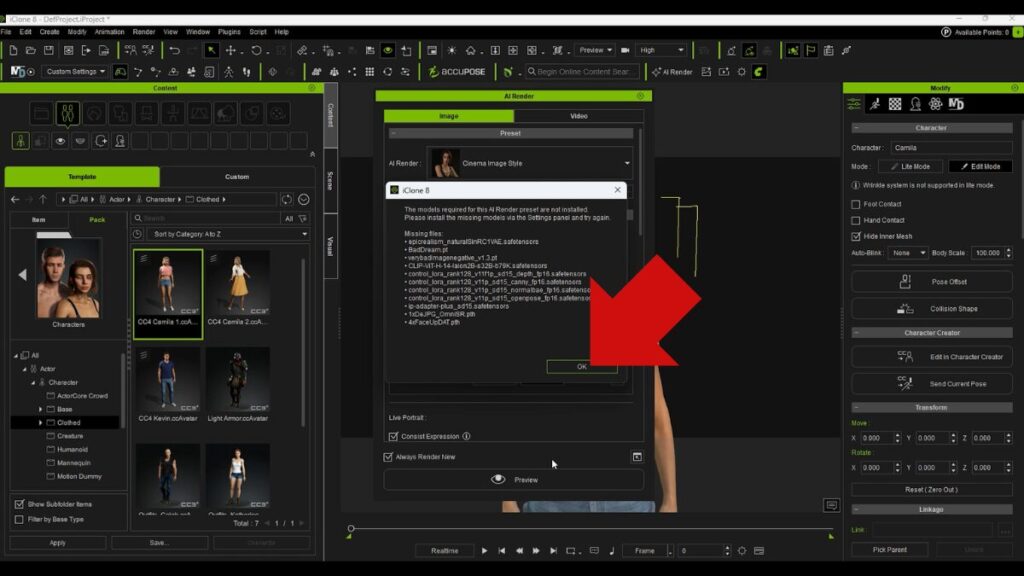
Task: Open the sliders Attribute tab in Modify
Action: tap(854, 104)
